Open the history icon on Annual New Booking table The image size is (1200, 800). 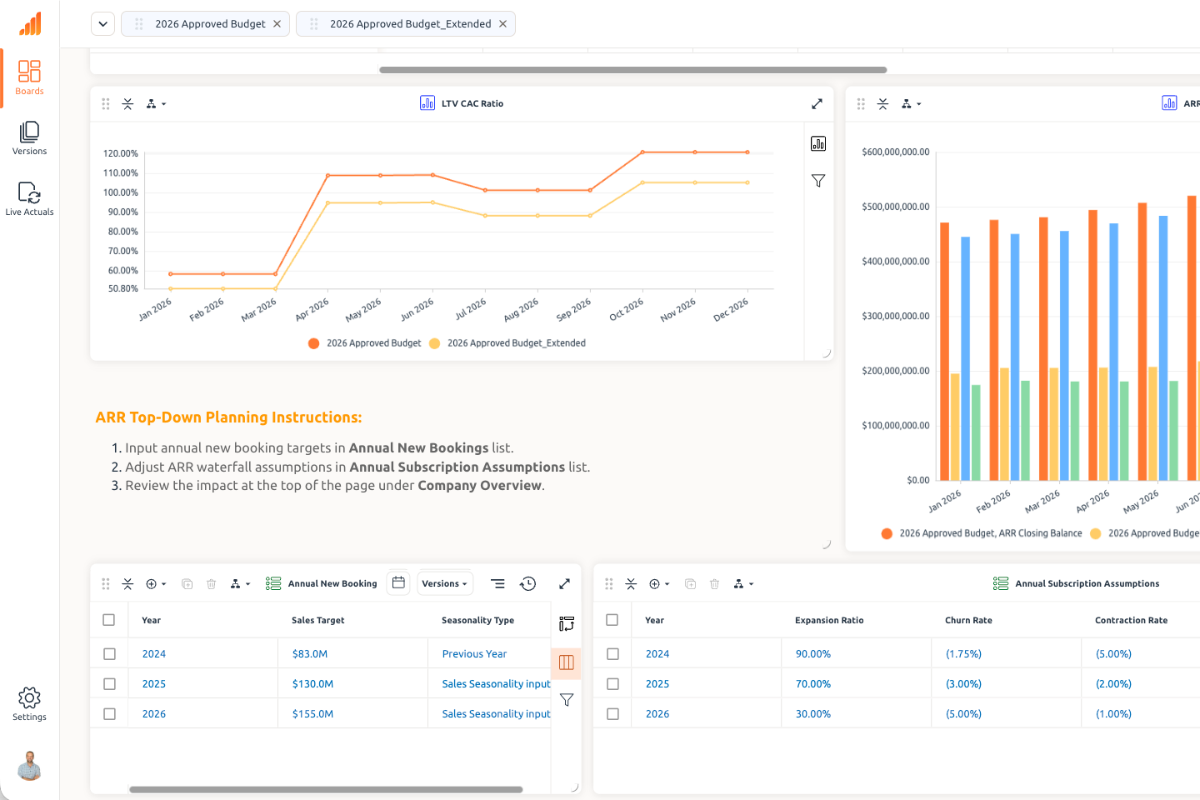click(x=528, y=583)
